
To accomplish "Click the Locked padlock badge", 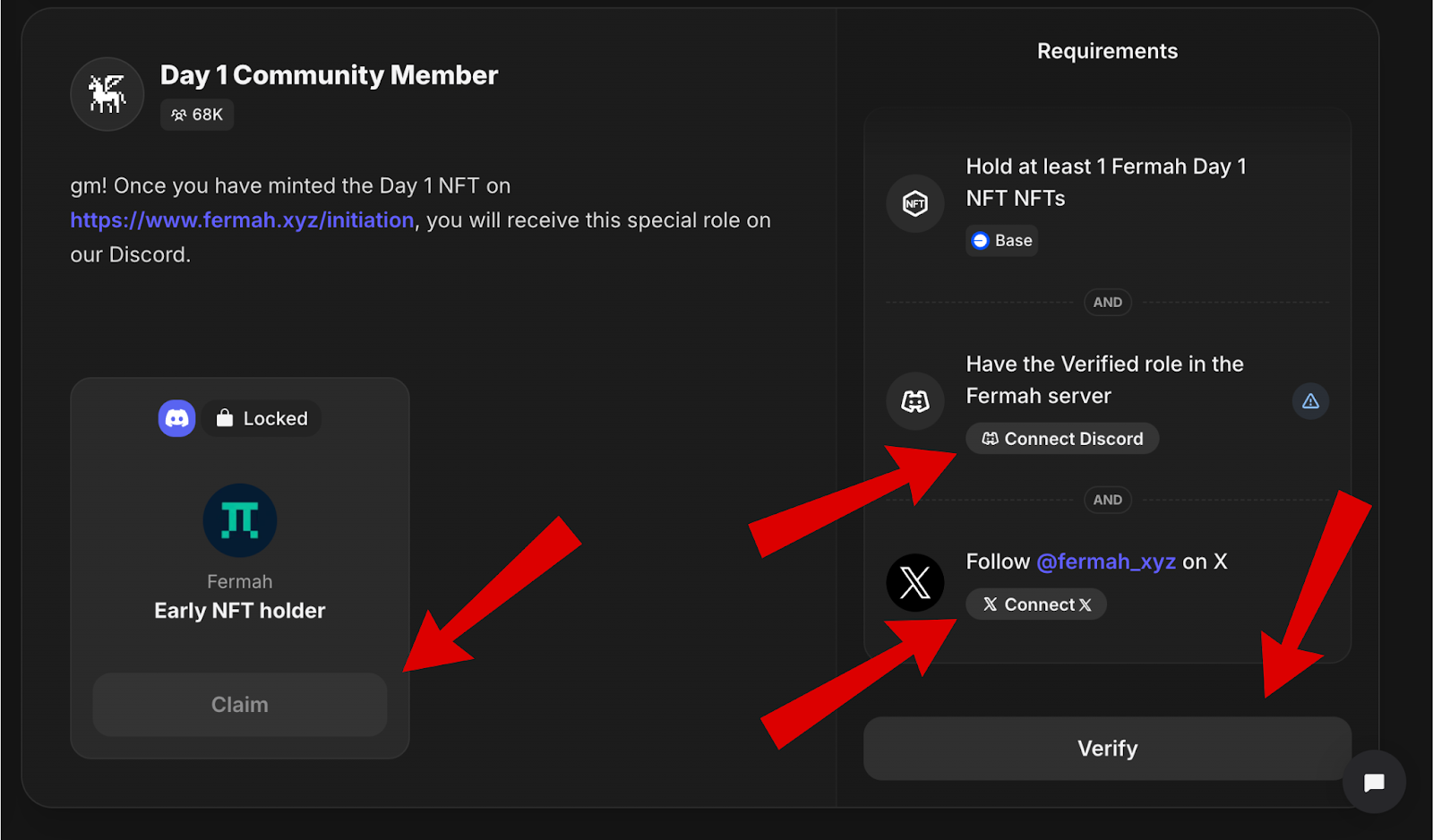I will [262, 418].
